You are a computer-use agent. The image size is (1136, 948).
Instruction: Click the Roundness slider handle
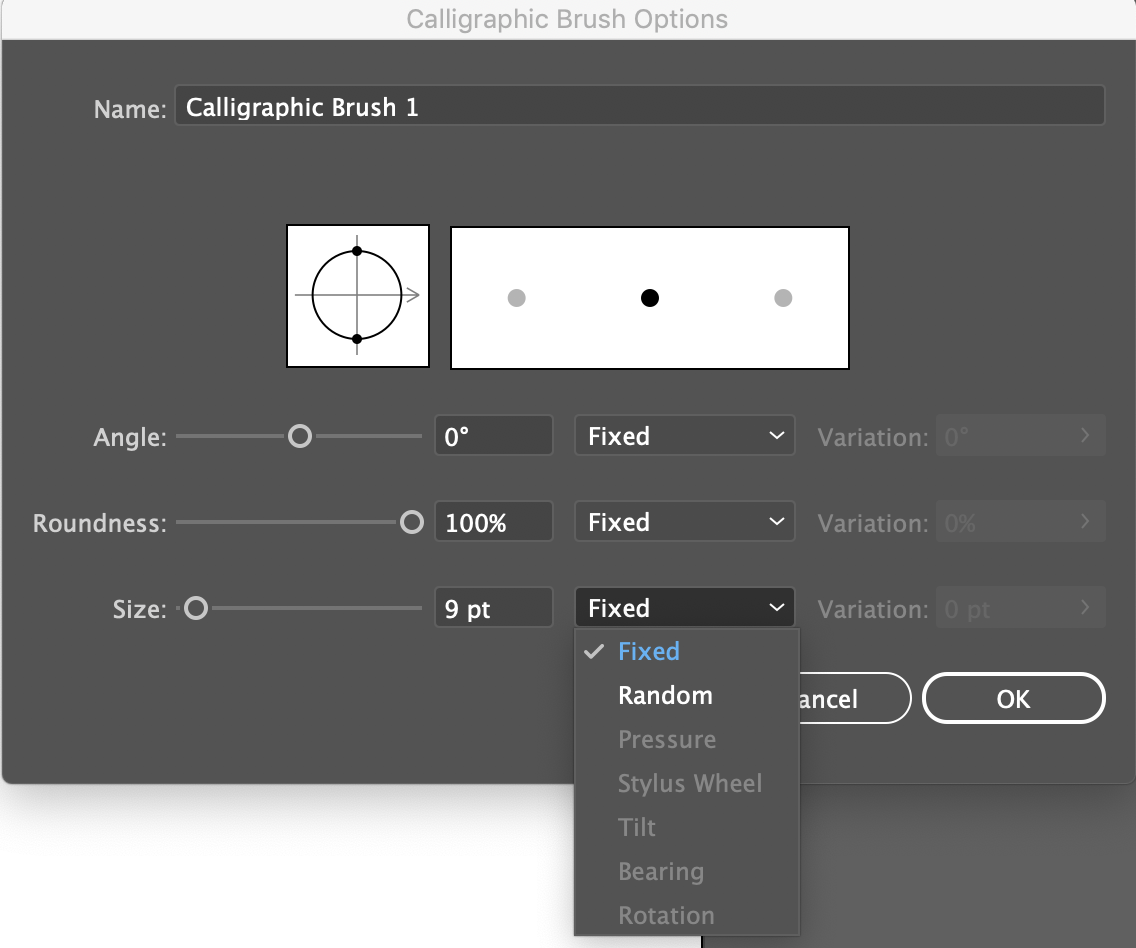coord(411,522)
